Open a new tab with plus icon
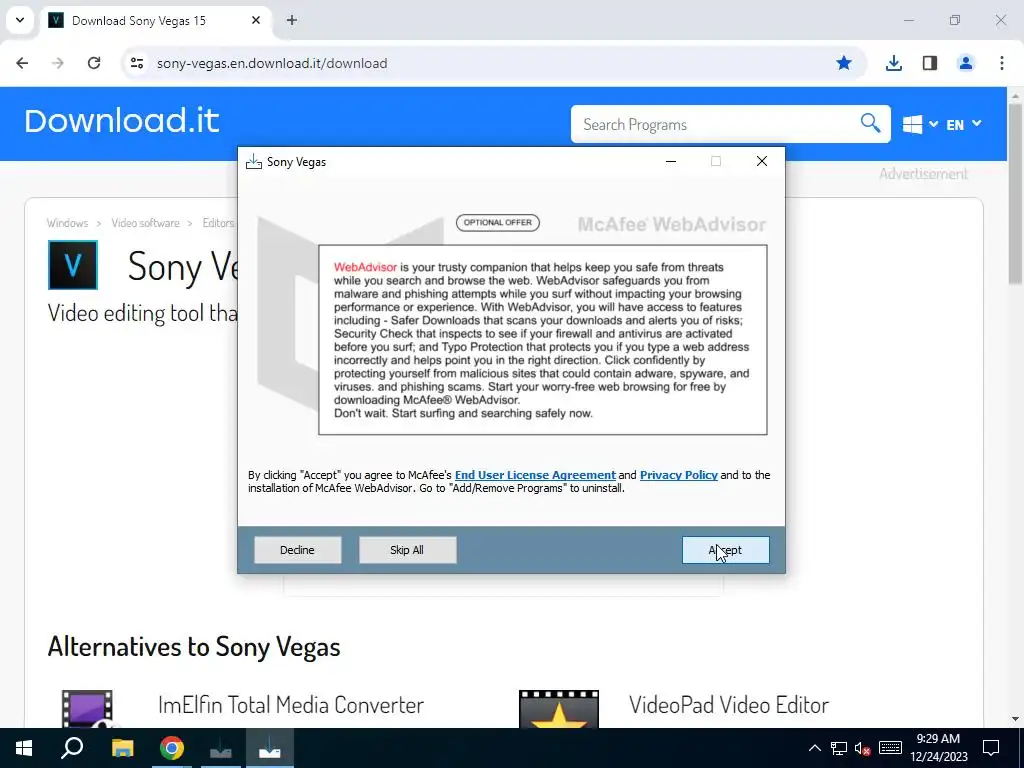Screen dimensions: 1024x768 (292, 20)
